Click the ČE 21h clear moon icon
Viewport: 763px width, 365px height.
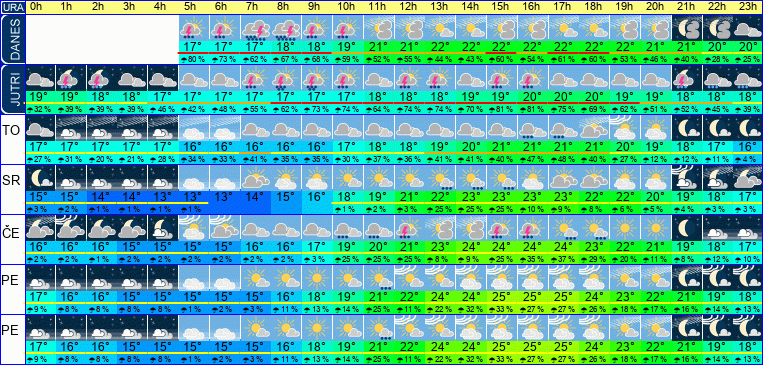tap(687, 228)
